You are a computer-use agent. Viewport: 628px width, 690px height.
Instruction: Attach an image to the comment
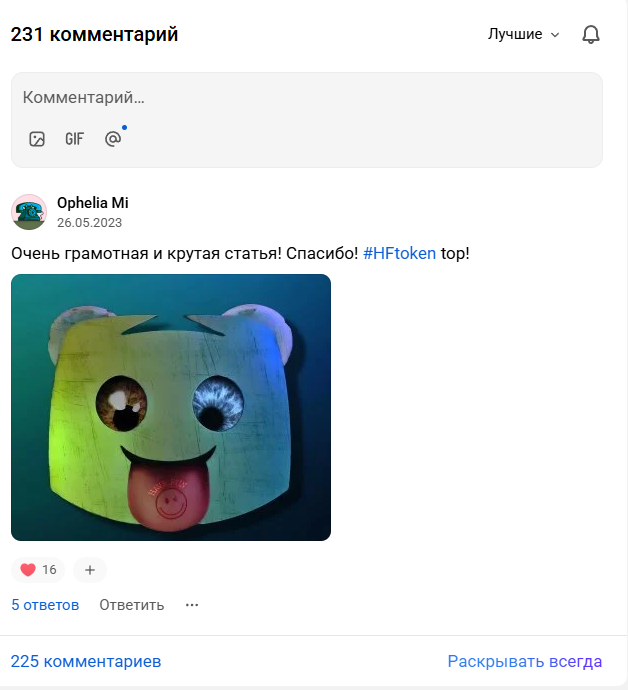[x=37, y=139]
